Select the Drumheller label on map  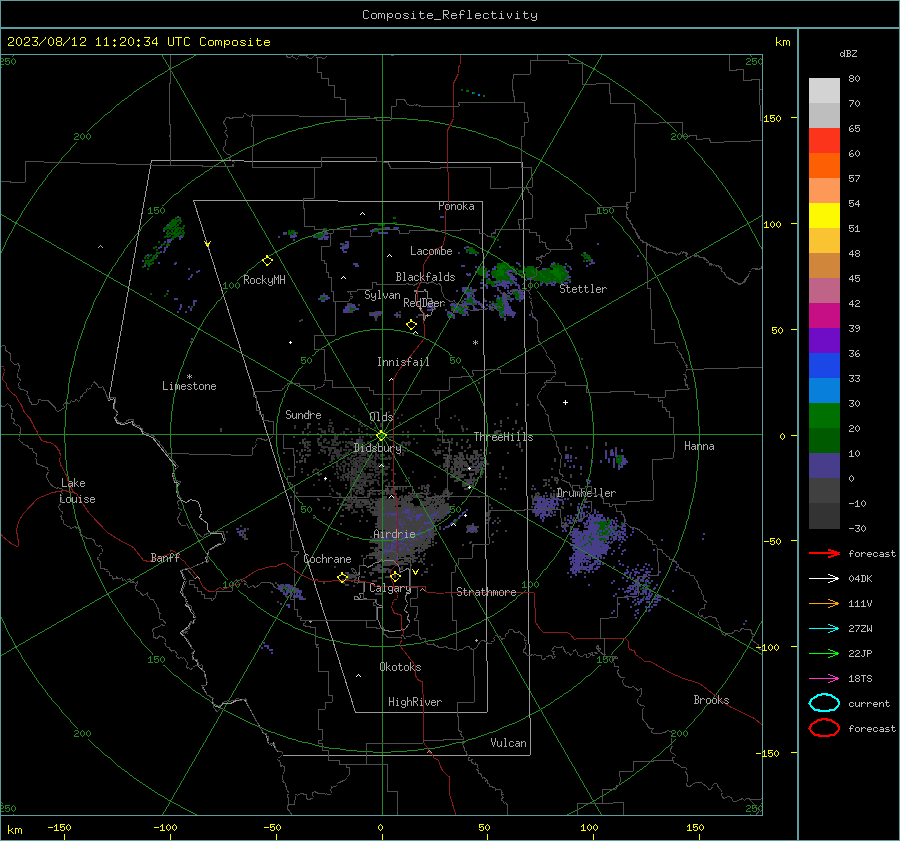[x=586, y=493]
